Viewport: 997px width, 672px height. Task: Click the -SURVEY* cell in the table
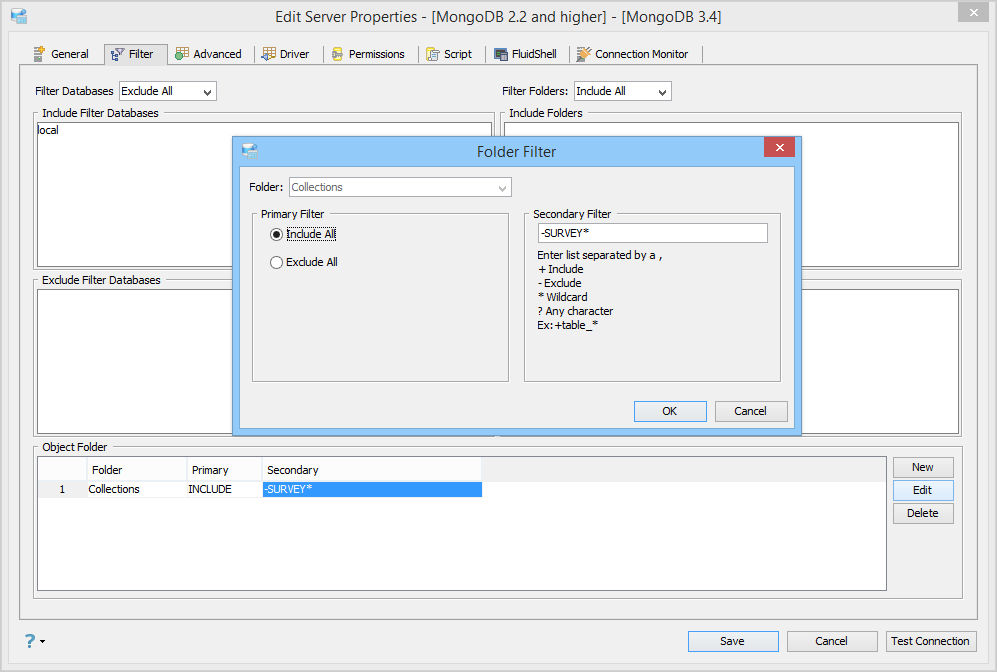click(x=372, y=490)
